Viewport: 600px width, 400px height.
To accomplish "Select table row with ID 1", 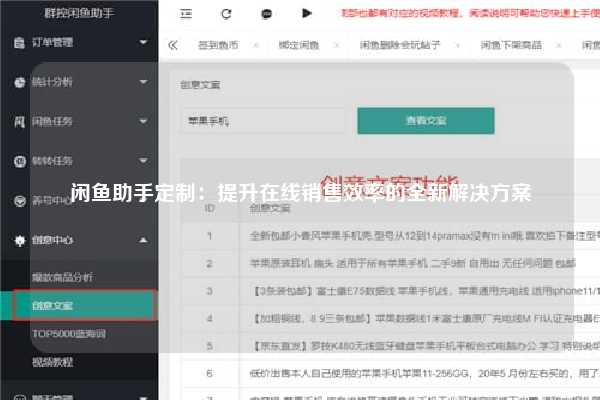I will click(390, 236).
